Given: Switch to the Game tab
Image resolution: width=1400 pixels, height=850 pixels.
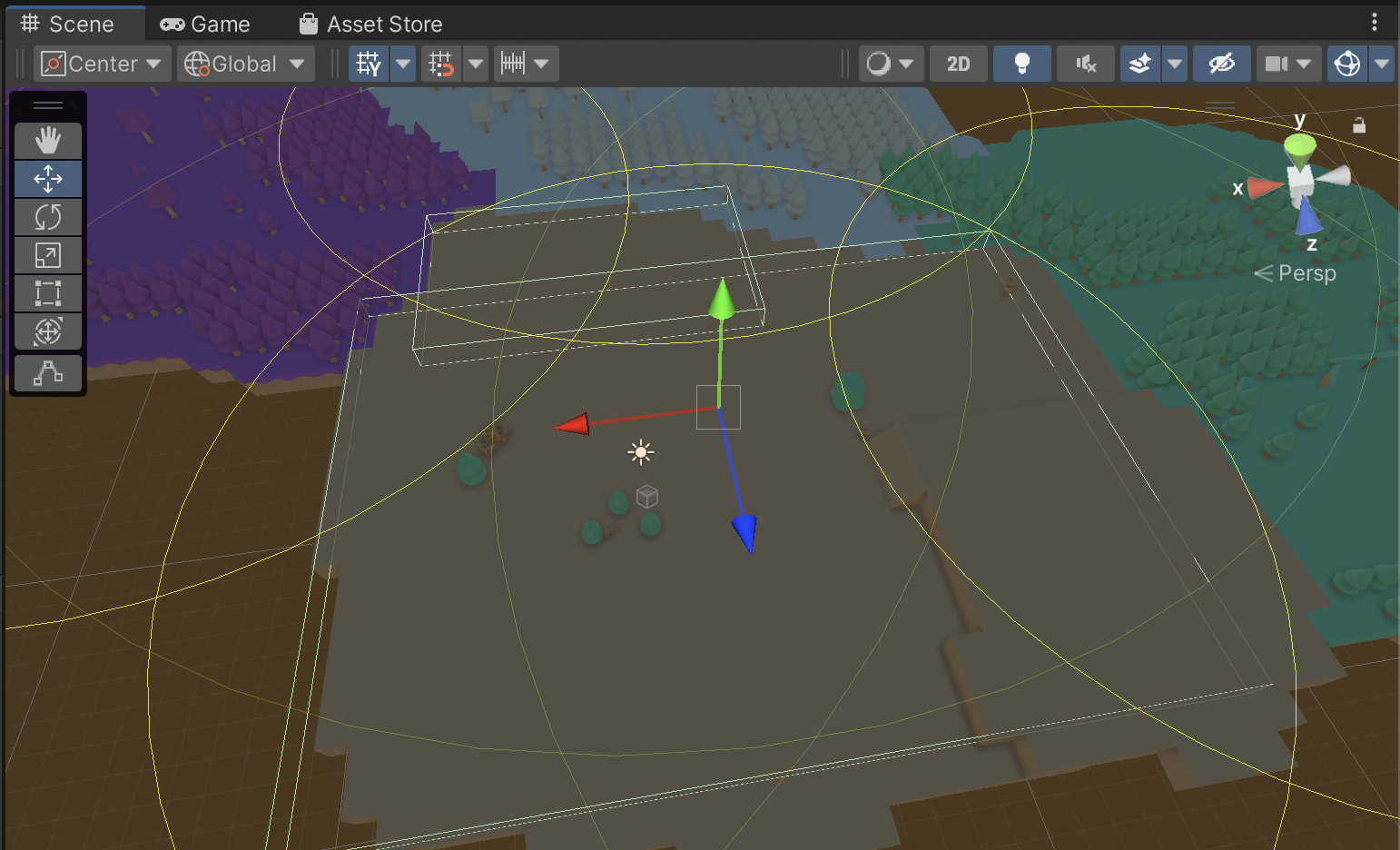Looking at the screenshot, I should click(205, 24).
